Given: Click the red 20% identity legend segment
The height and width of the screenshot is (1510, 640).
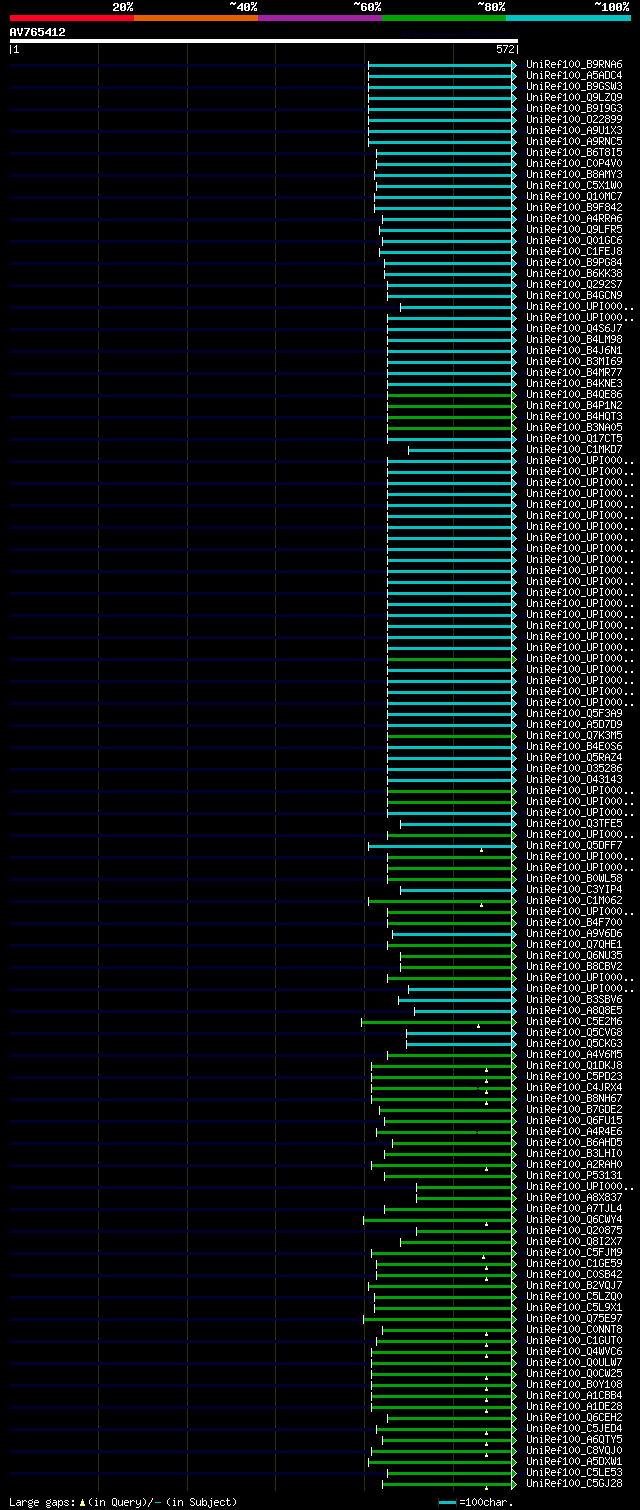Looking at the screenshot, I should point(72,18).
